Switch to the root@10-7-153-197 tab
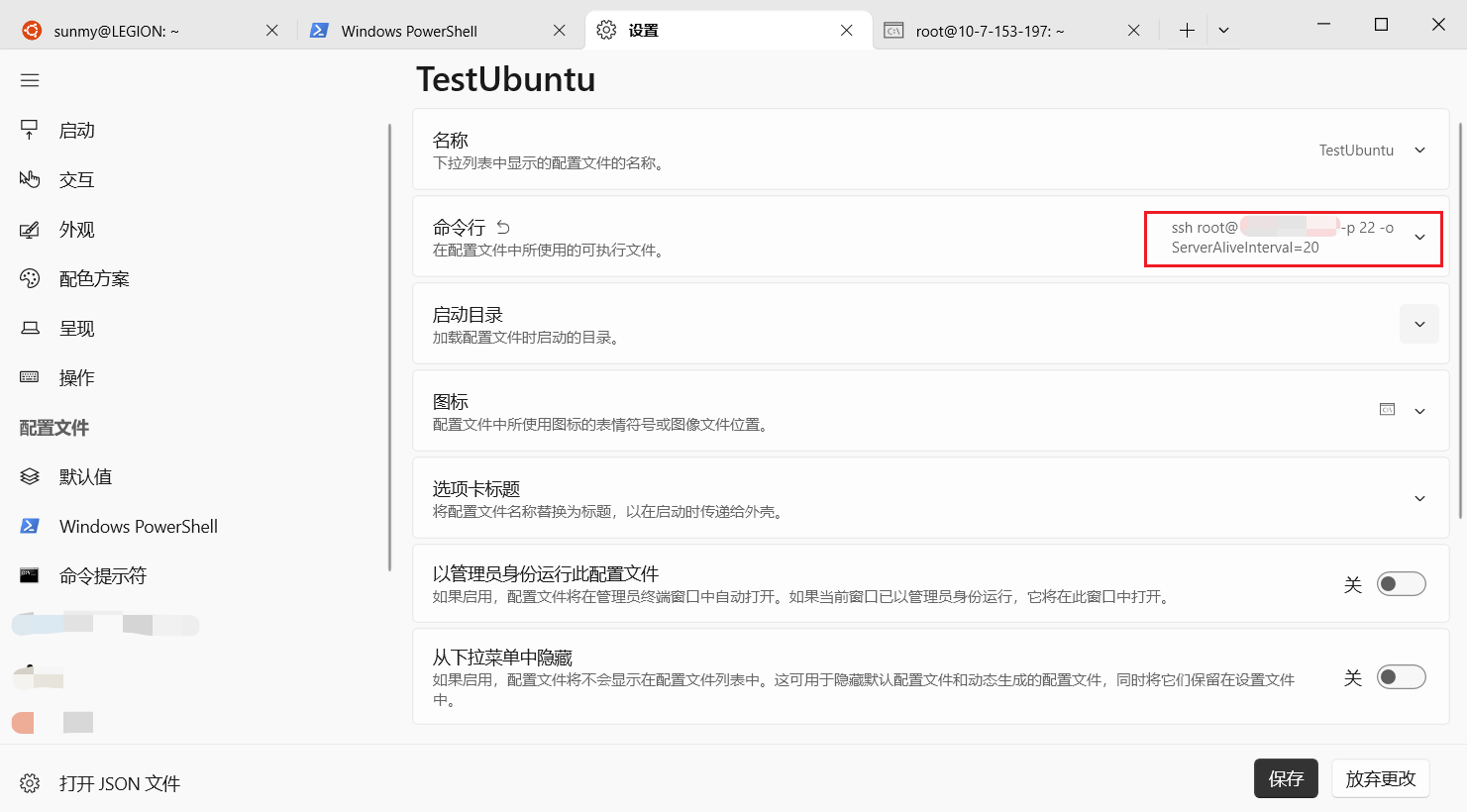Screen dimensions: 1467x812 (x=1015, y=31)
